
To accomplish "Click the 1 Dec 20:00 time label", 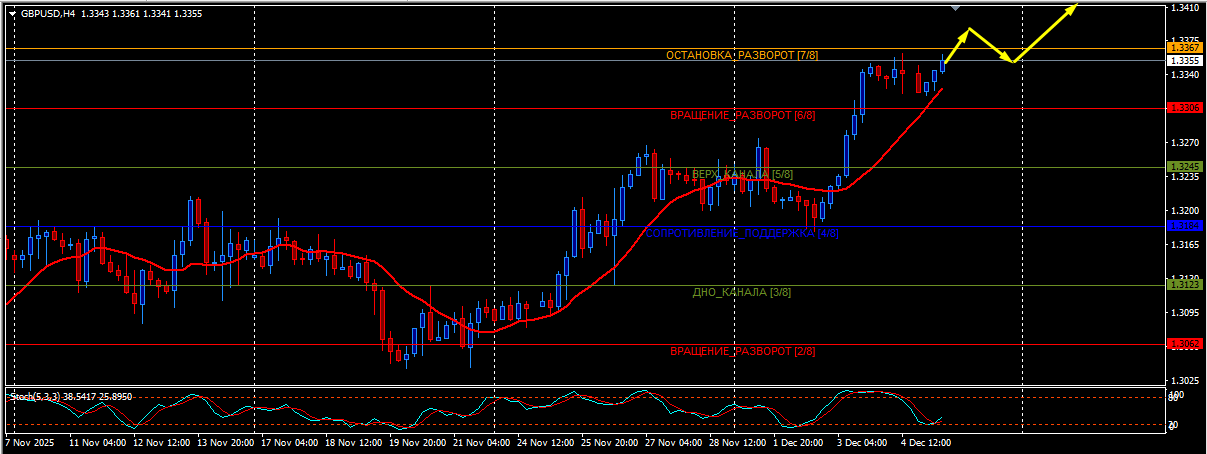I will click(798, 441).
